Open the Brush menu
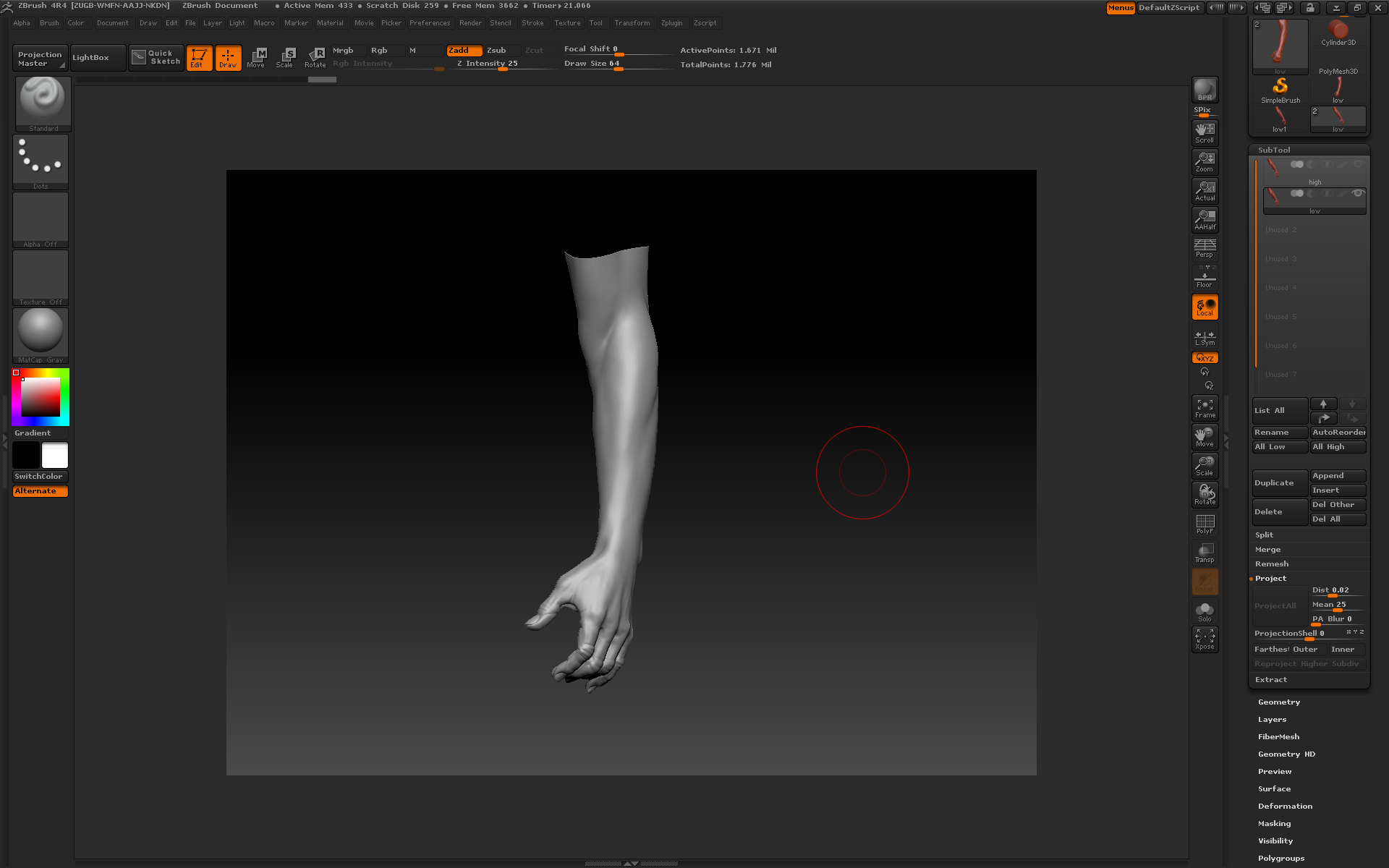The height and width of the screenshot is (868, 1389). pyautogui.click(x=49, y=23)
